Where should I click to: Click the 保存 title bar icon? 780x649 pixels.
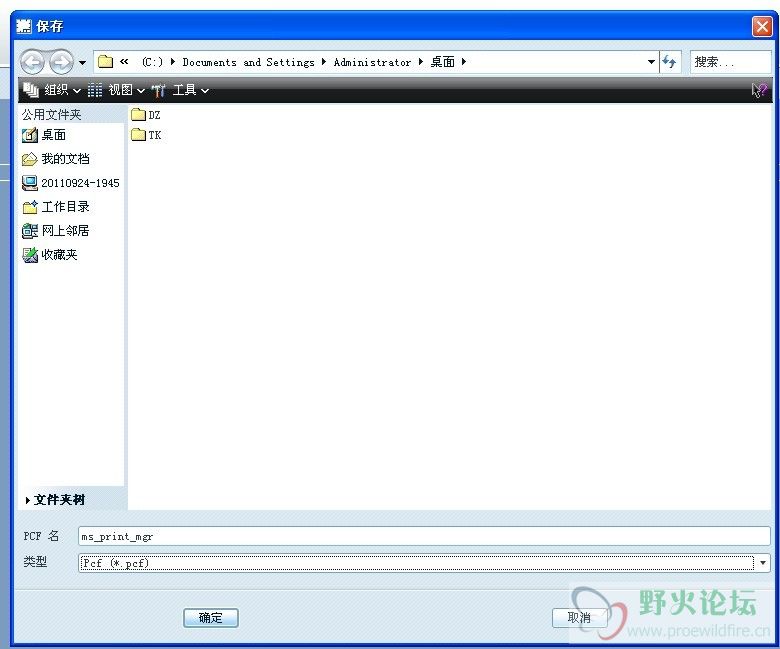pyautogui.click(x=23, y=26)
